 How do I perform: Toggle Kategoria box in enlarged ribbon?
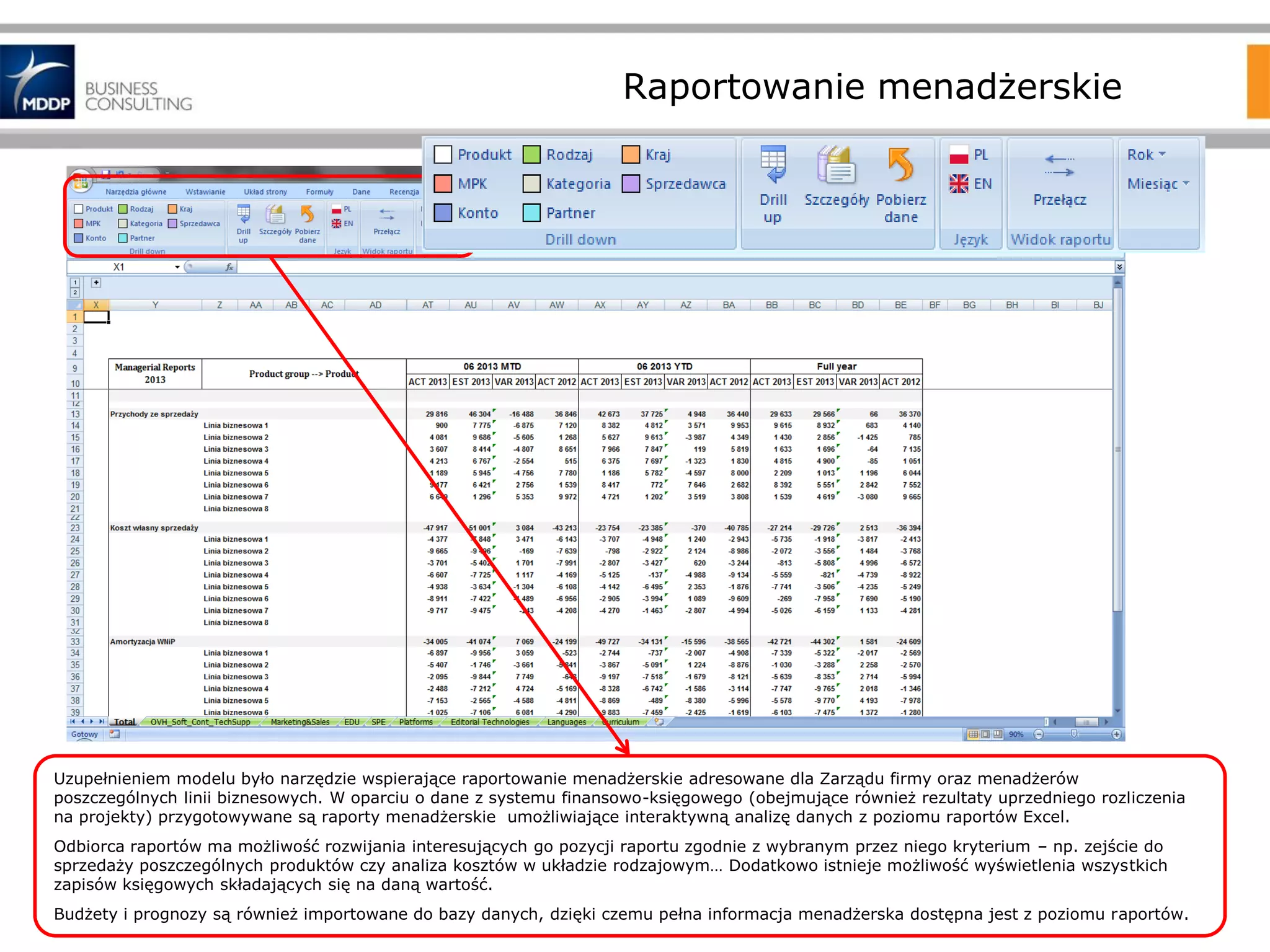tap(531, 183)
